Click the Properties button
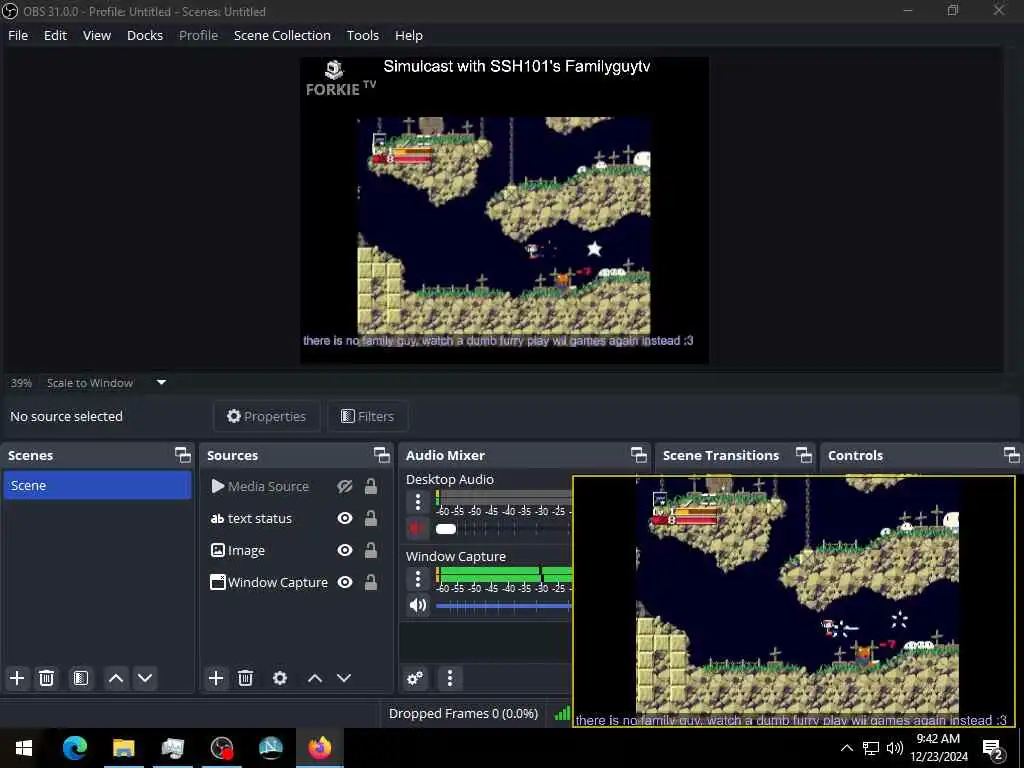1024x768 pixels. pos(266,416)
